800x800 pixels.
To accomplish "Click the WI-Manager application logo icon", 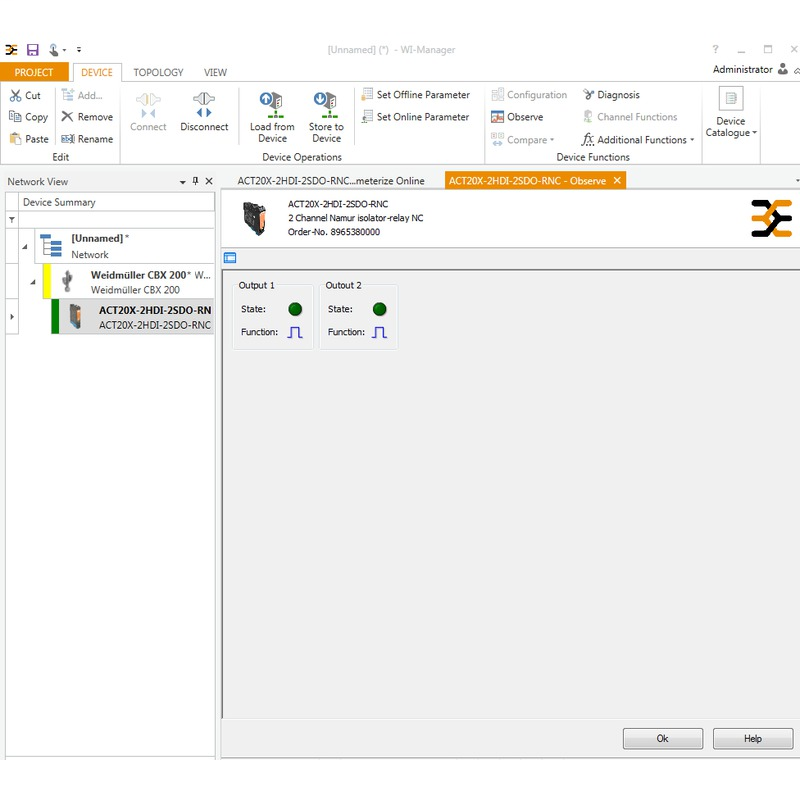I will [x=11, y=49].
